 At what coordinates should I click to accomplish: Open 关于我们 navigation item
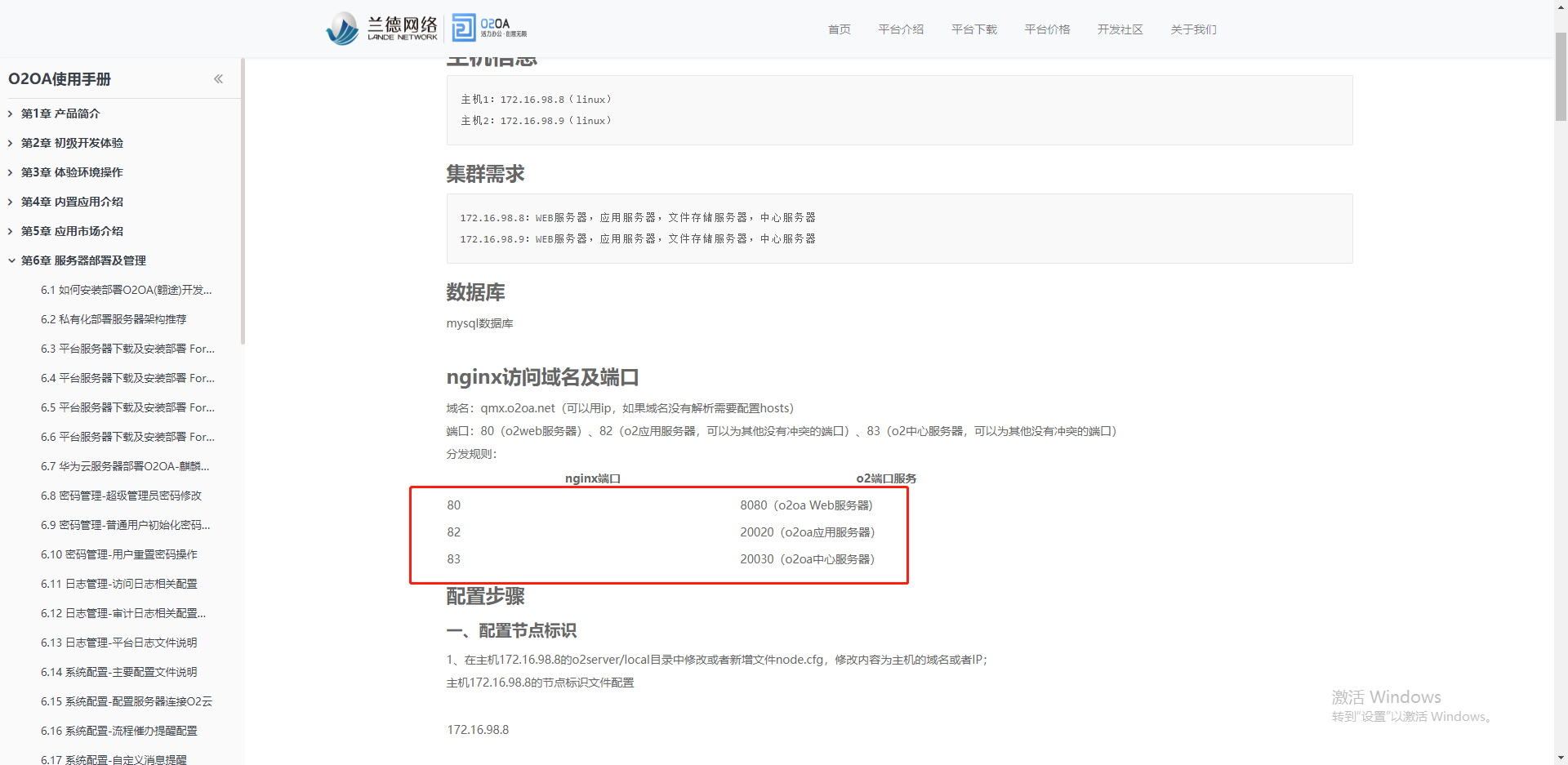click(x=1193, y=29)
